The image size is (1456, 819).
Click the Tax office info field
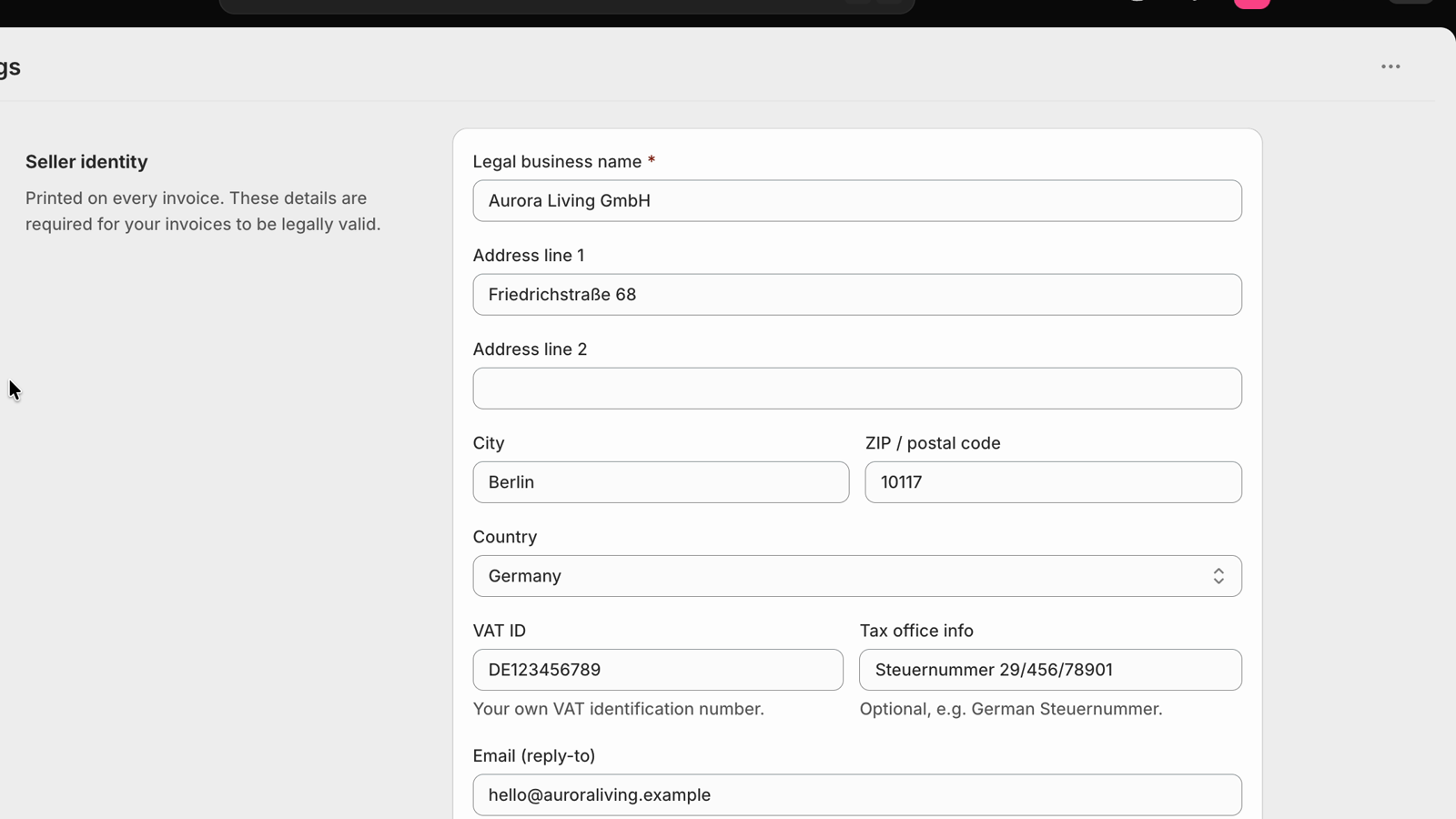coord(1050,670)
